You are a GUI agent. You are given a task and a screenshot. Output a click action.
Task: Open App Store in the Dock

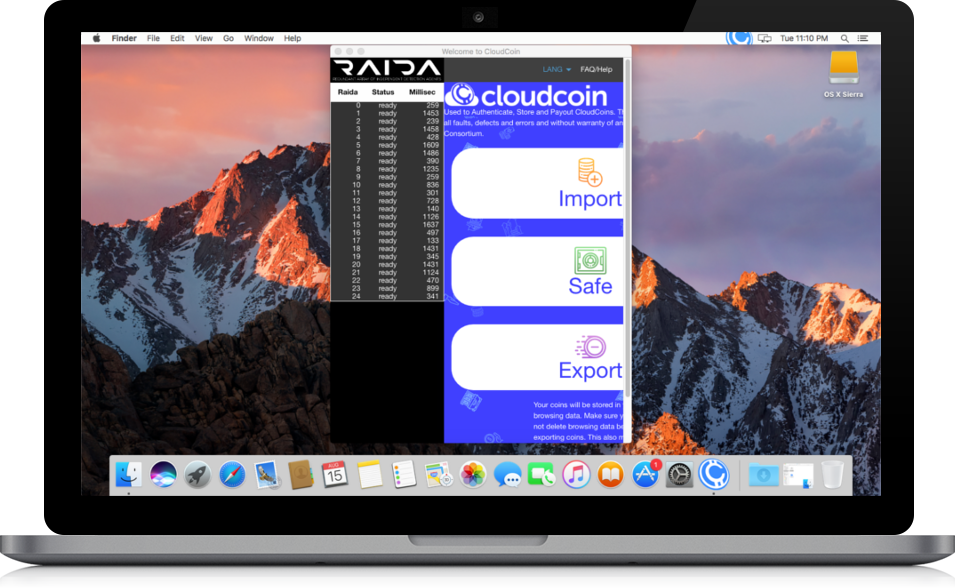645,475
